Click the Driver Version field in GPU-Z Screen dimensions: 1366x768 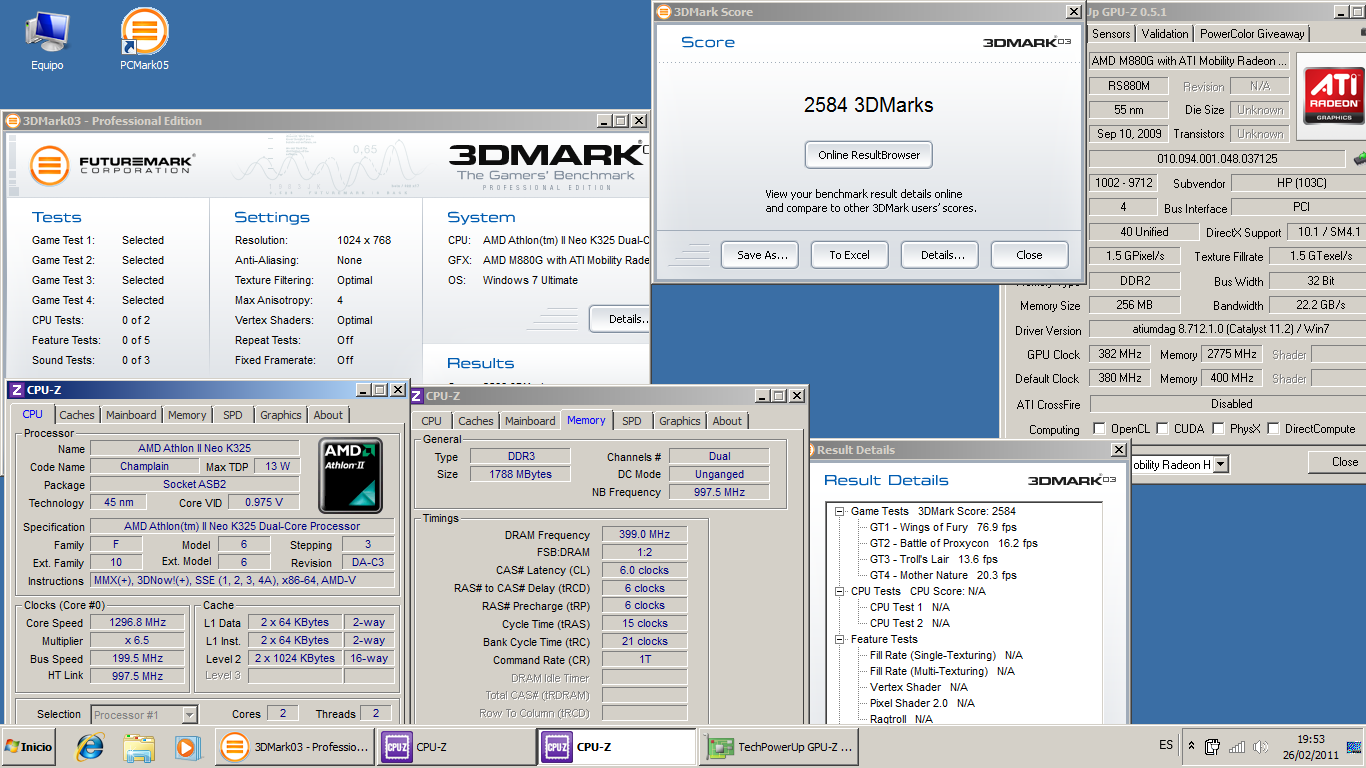pos(1228,329)
